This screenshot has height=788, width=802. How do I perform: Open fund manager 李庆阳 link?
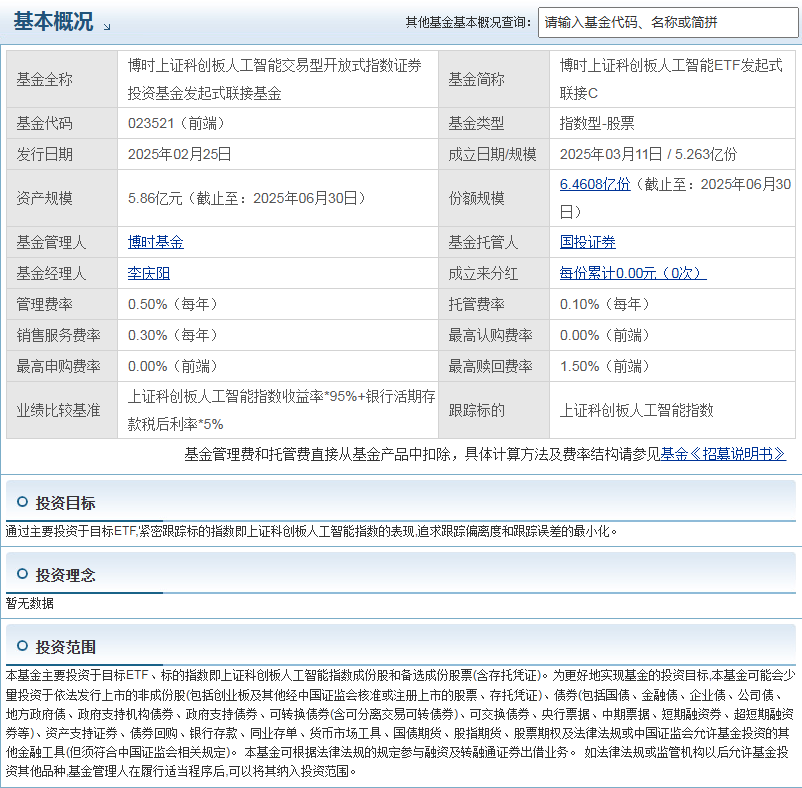point(148,273)
